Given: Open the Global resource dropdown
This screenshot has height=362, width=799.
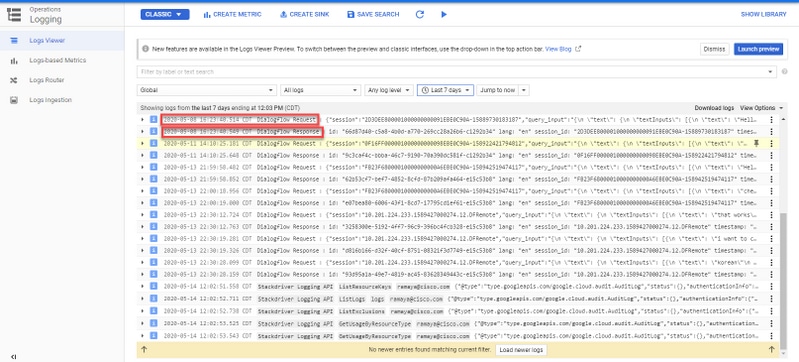Looking at the screenshot, I should coord(207,90).
